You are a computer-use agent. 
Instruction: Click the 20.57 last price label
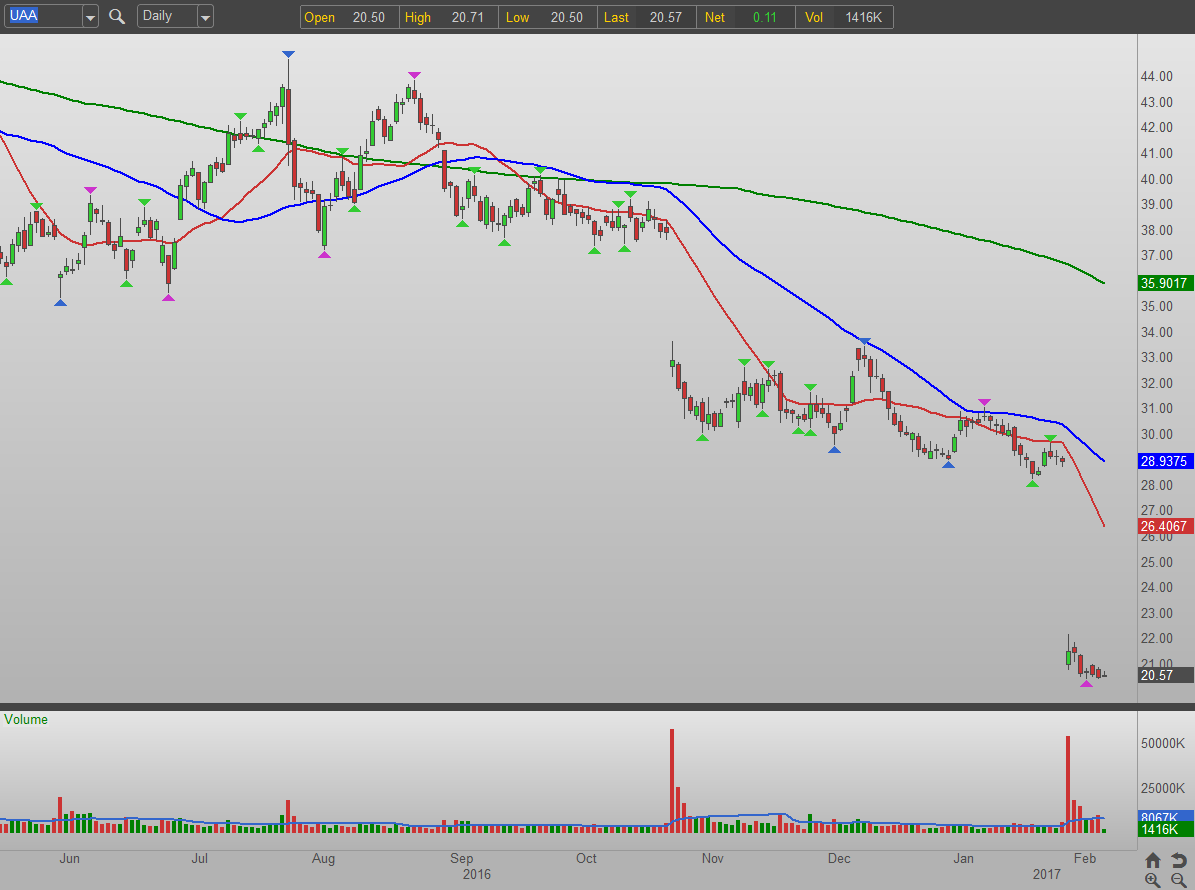[1165, 675]
